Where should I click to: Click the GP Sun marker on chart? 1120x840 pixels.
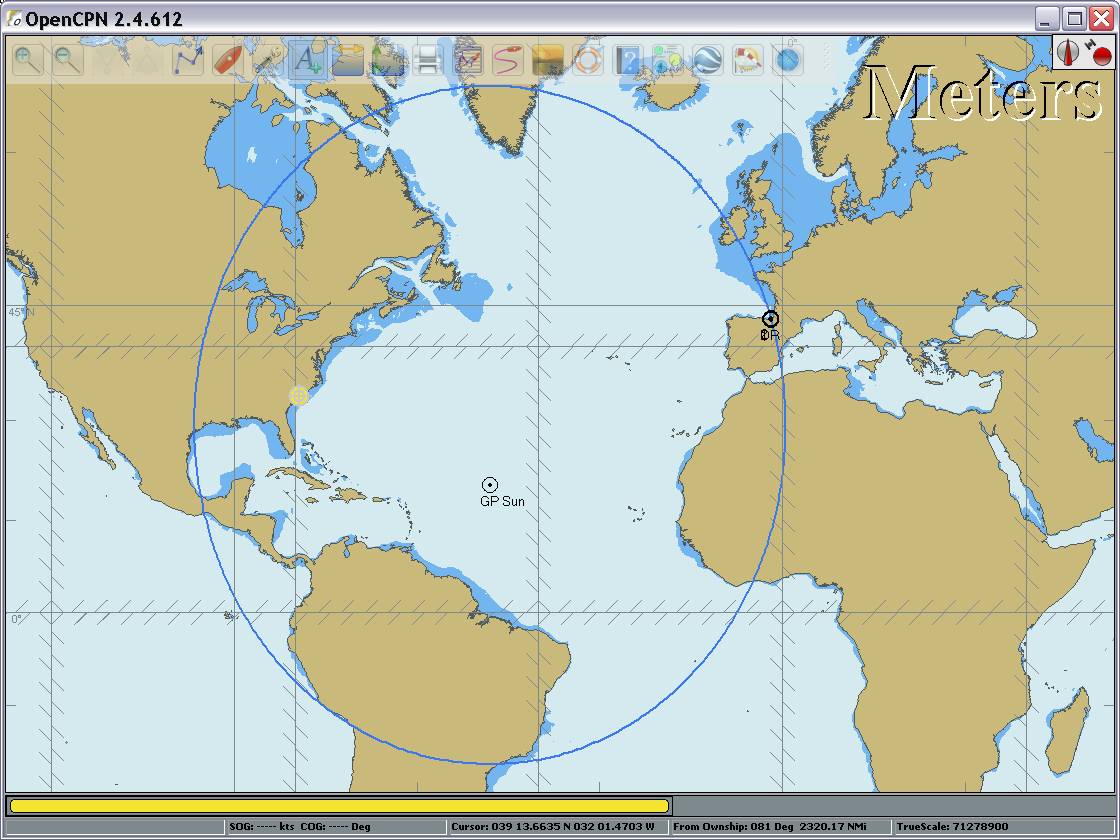click(x=490, y=485)
